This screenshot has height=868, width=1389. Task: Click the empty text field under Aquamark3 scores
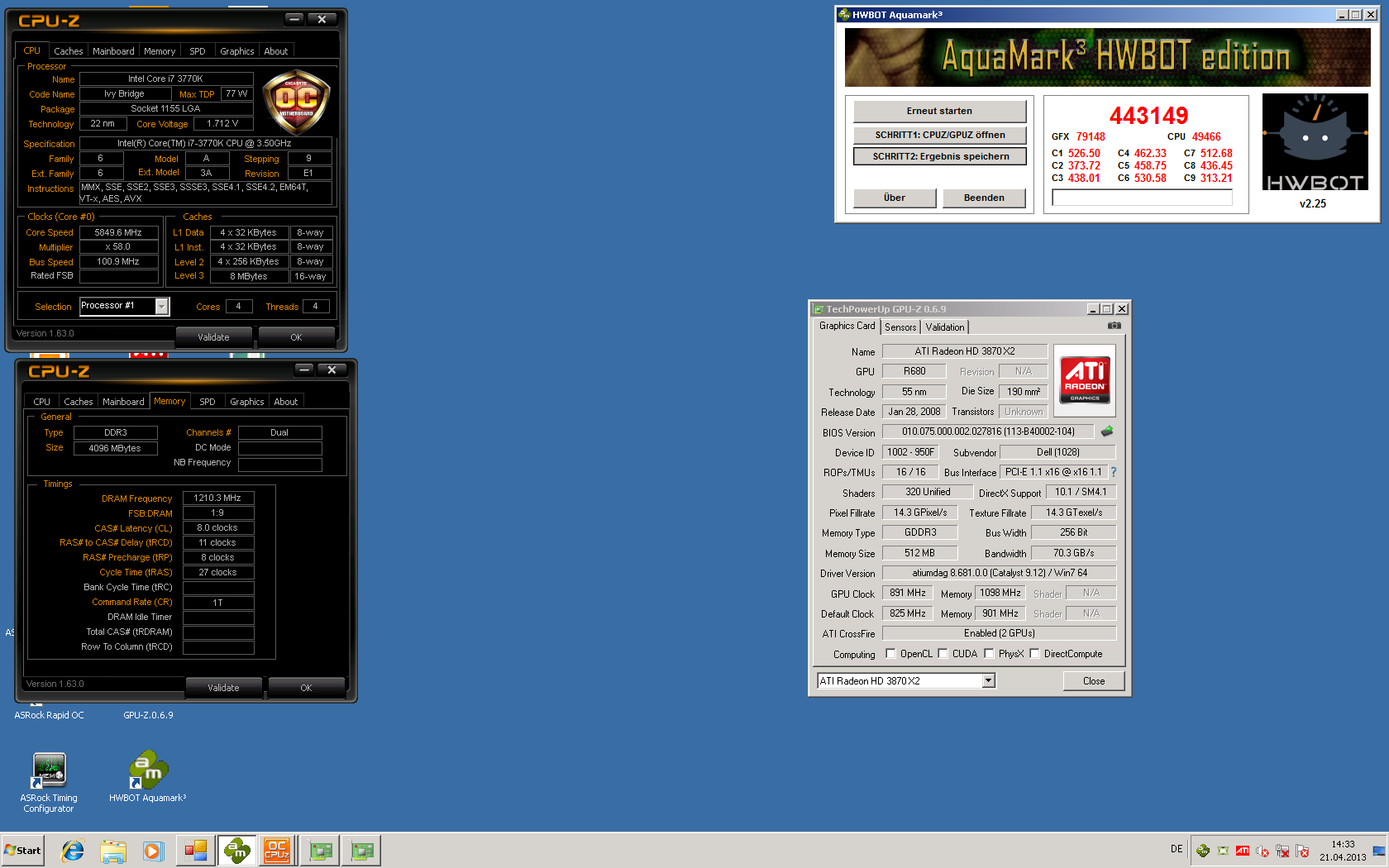[1142, 198]
